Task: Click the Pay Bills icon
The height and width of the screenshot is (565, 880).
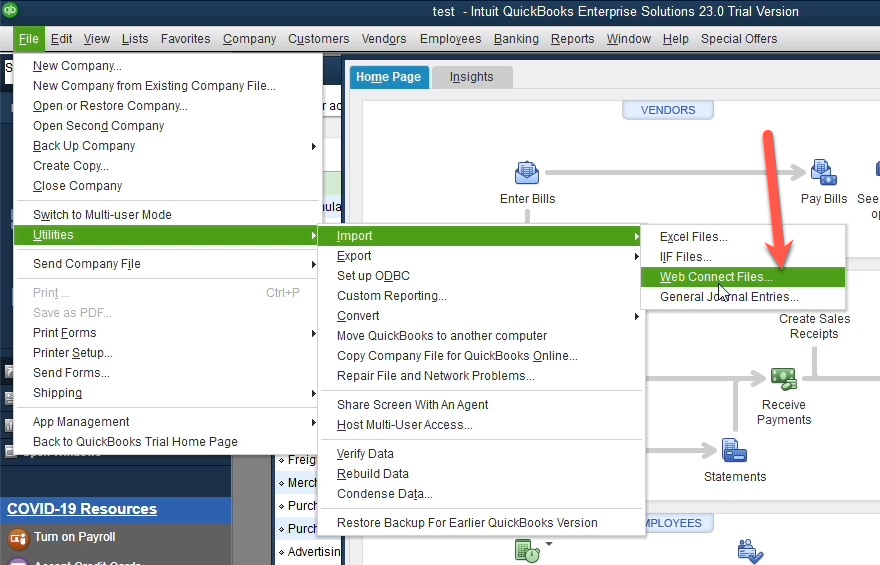Action: [824, 172]
